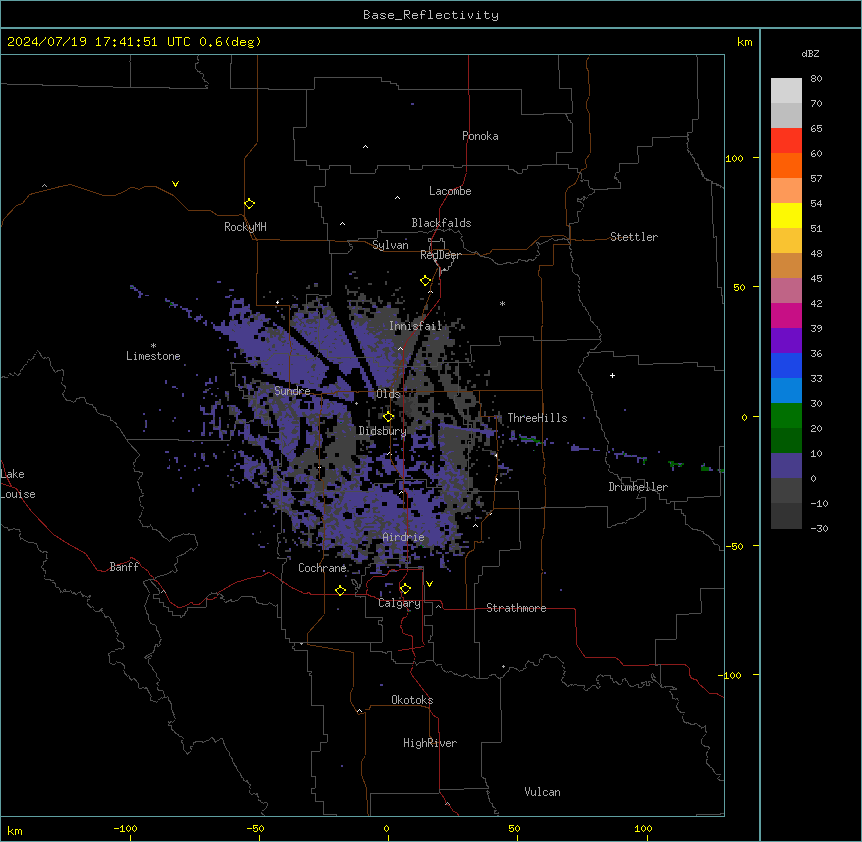Select the Ponoka city label

480,136
